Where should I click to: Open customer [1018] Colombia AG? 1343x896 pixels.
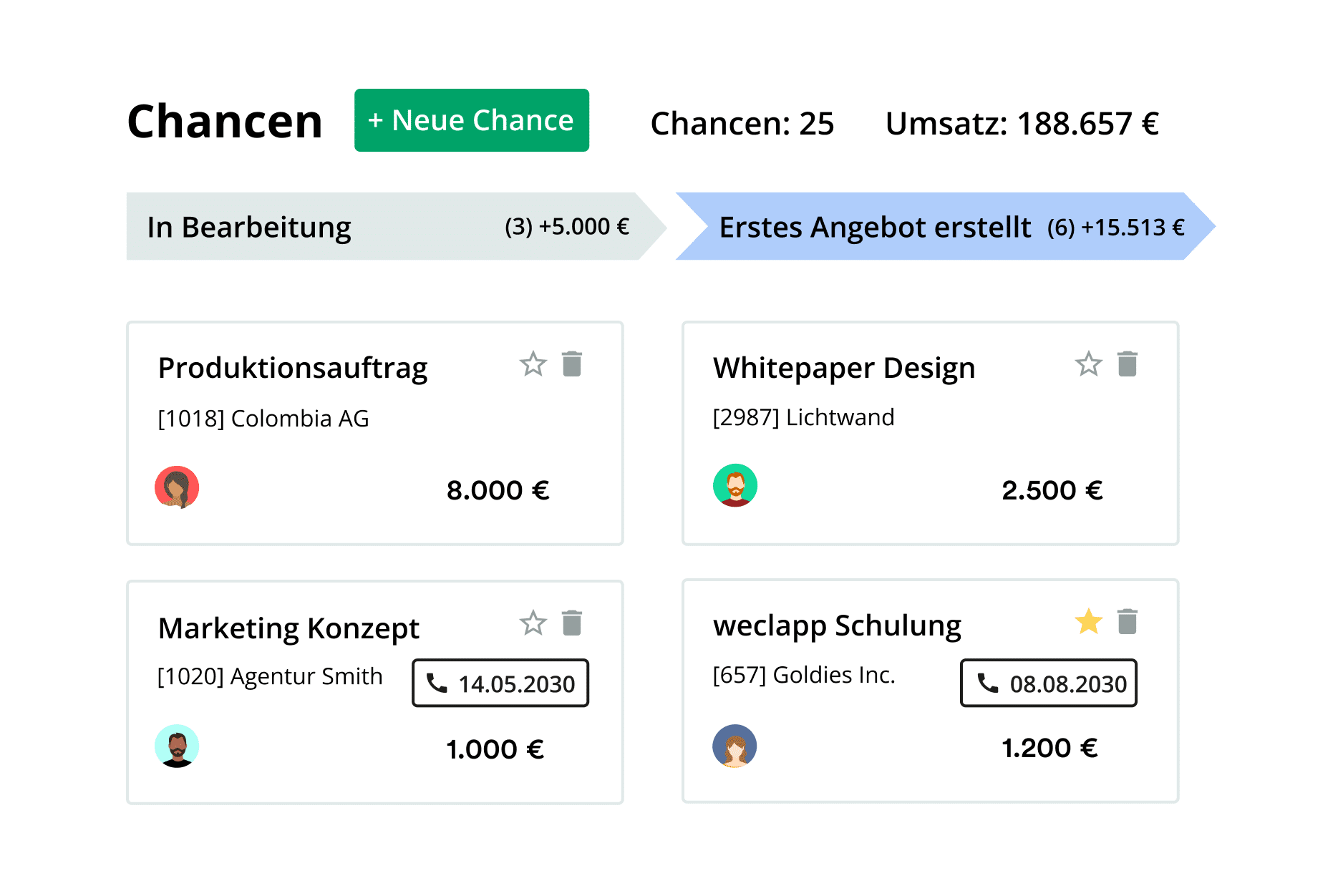coord(263,418)
